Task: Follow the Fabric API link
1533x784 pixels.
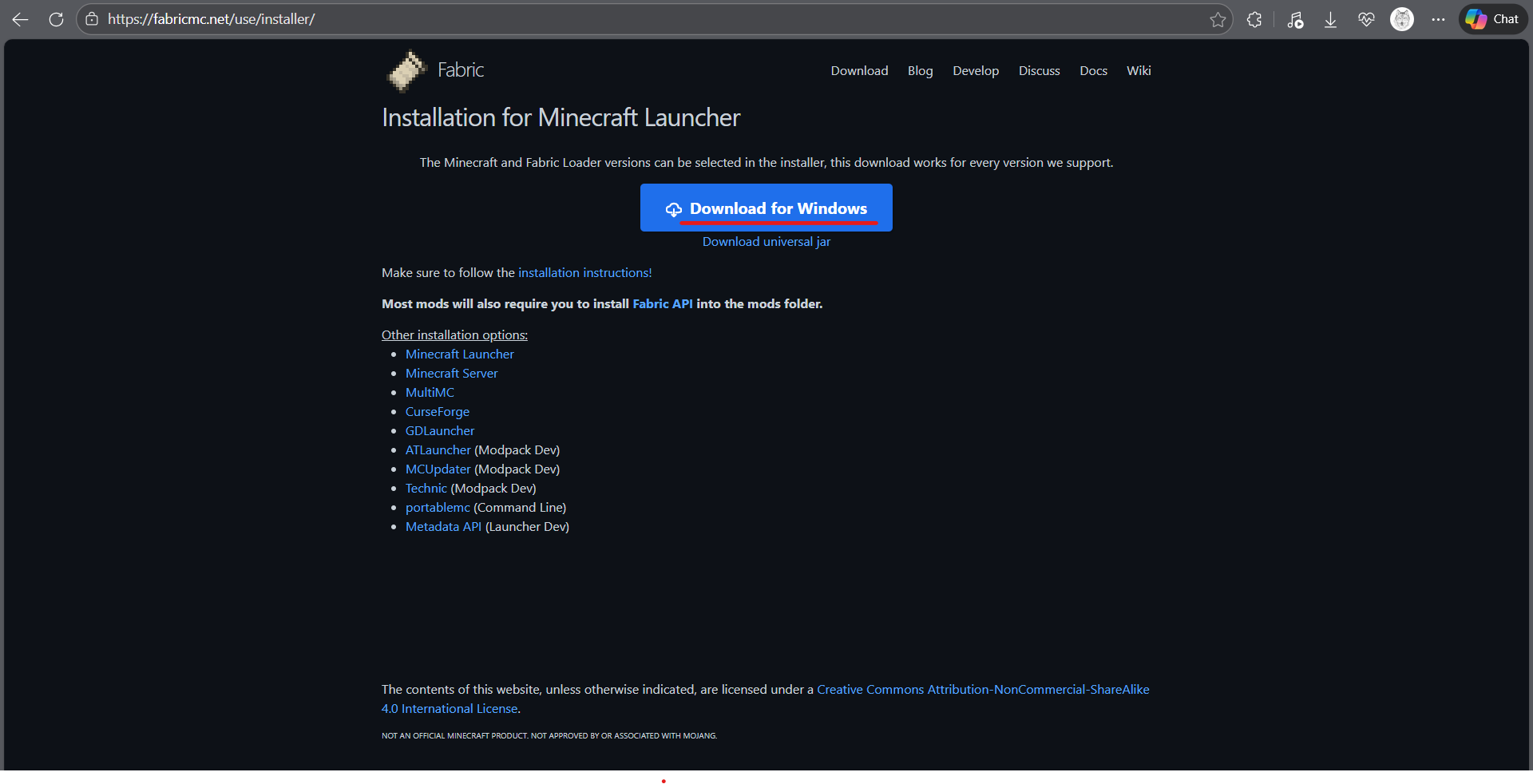Action: point(662,304)
